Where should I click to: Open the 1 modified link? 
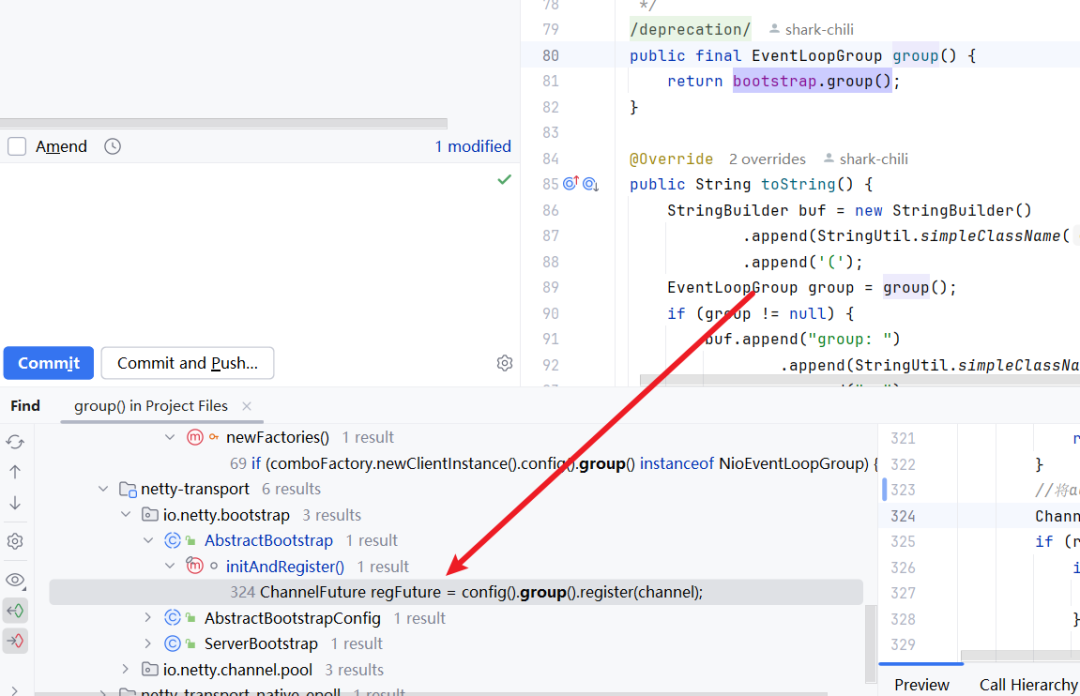(x=472, y=146)
